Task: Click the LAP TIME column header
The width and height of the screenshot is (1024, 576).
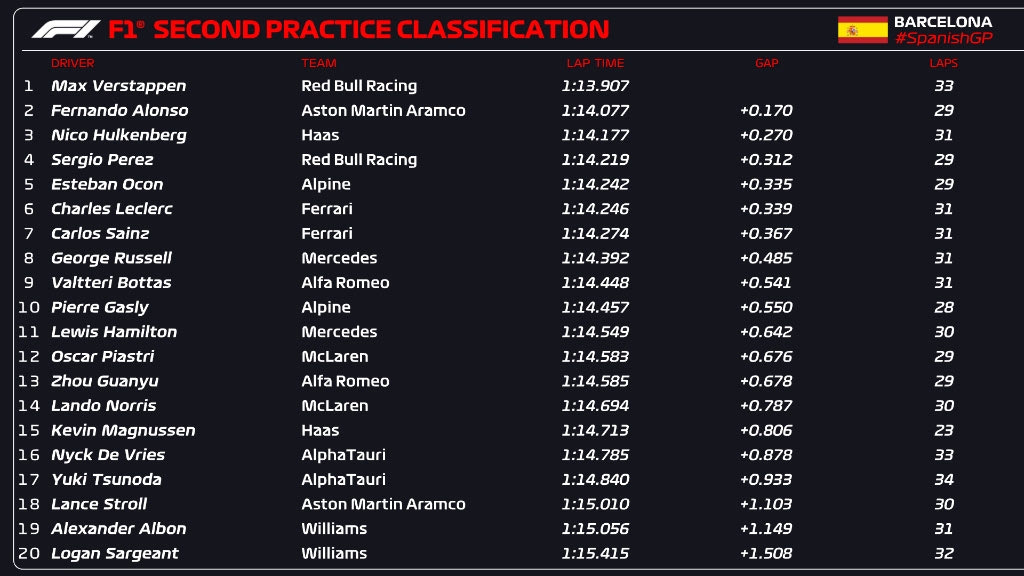Action: point(595,63)
